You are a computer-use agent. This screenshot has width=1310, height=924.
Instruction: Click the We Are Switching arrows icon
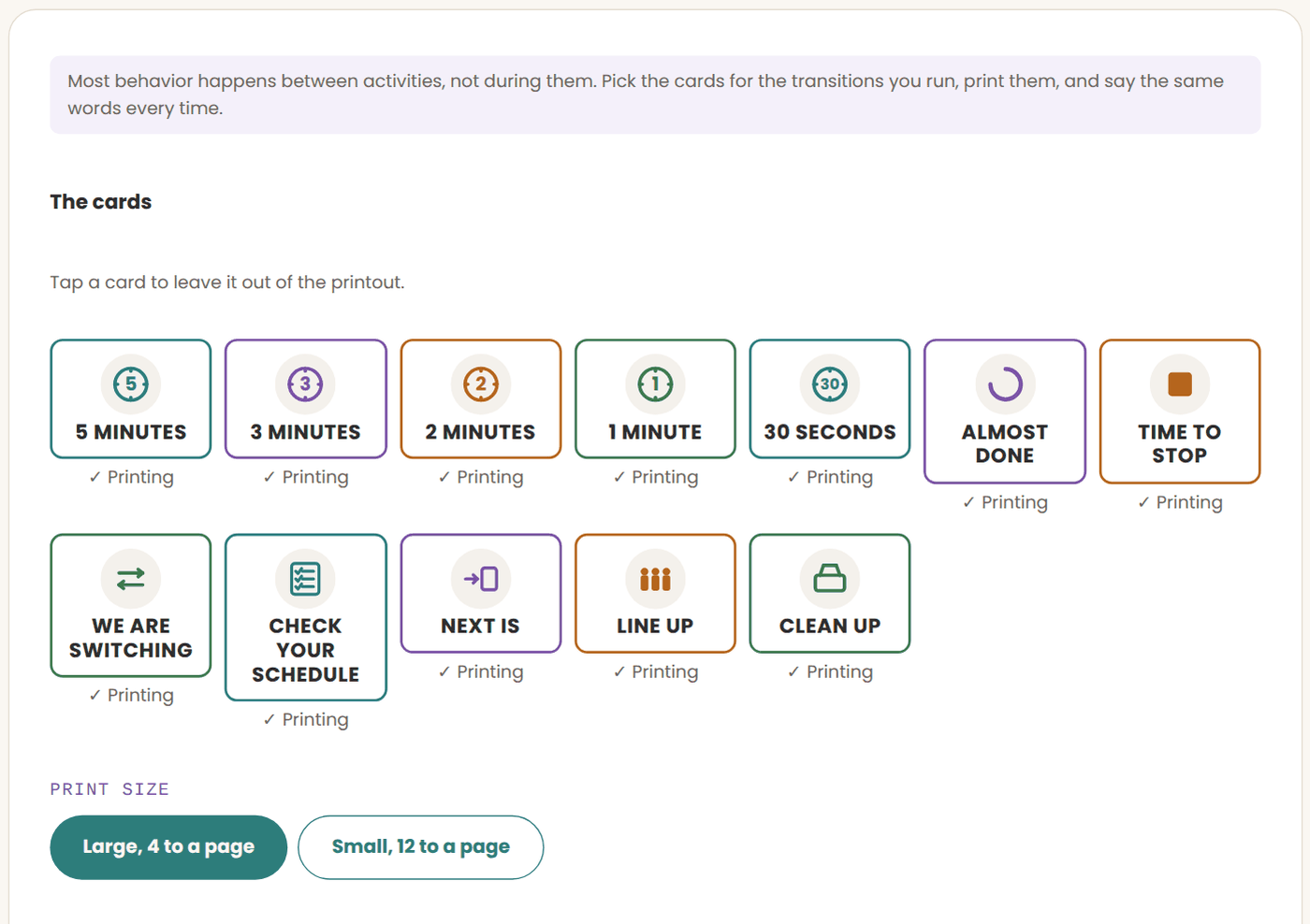[131, 578]
